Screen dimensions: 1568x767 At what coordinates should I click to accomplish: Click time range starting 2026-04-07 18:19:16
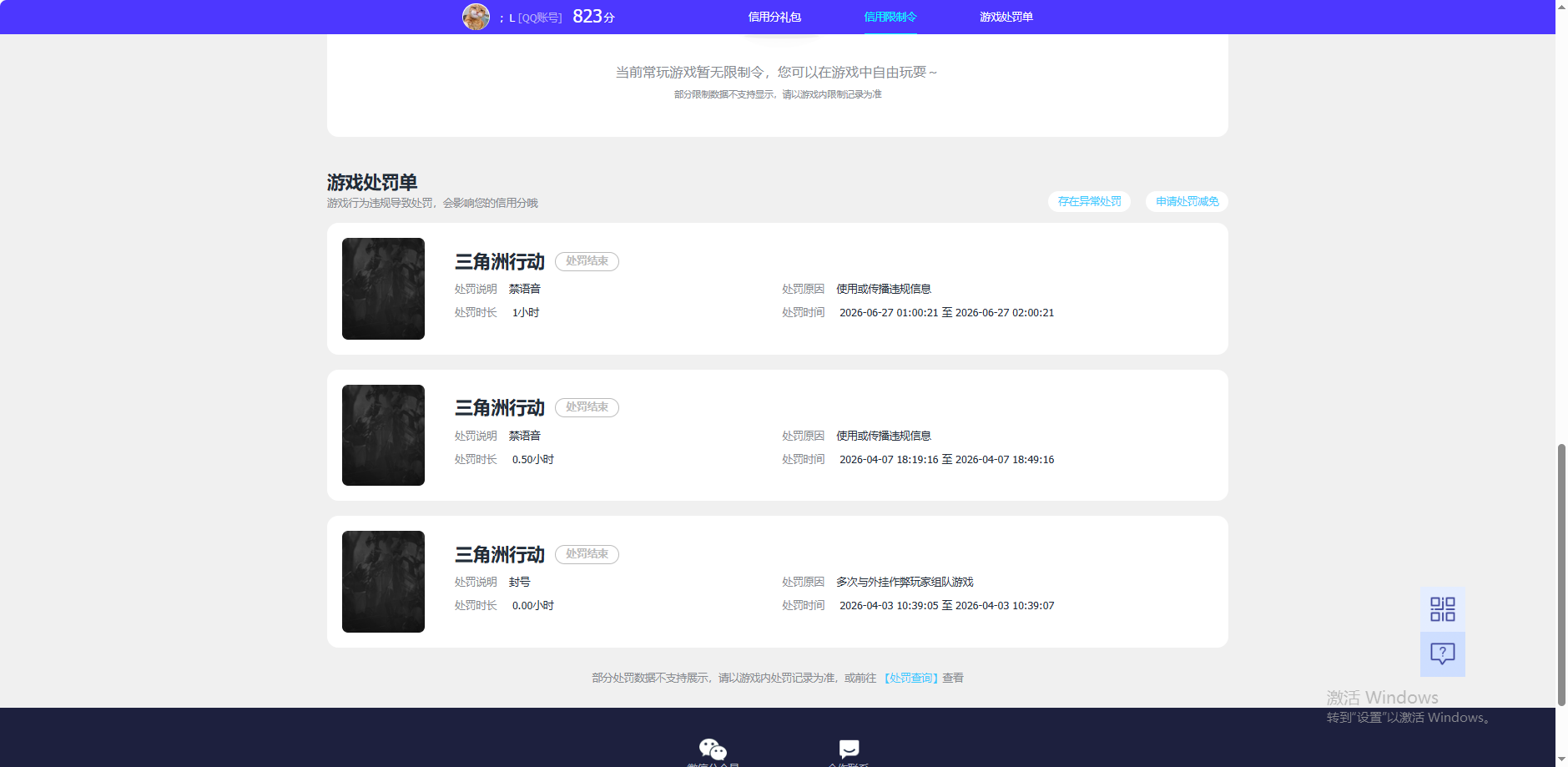pos(946,460)
